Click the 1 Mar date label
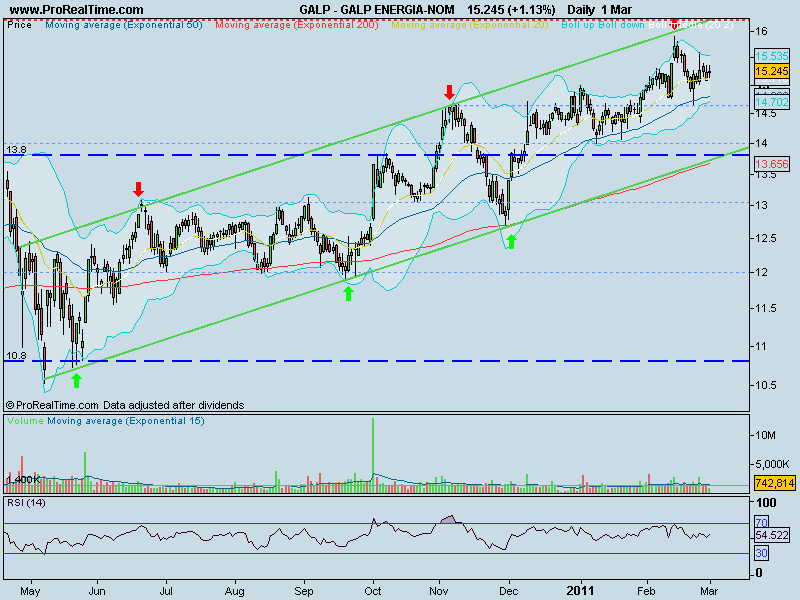800x600 pixels. click(x=616, y=10)
